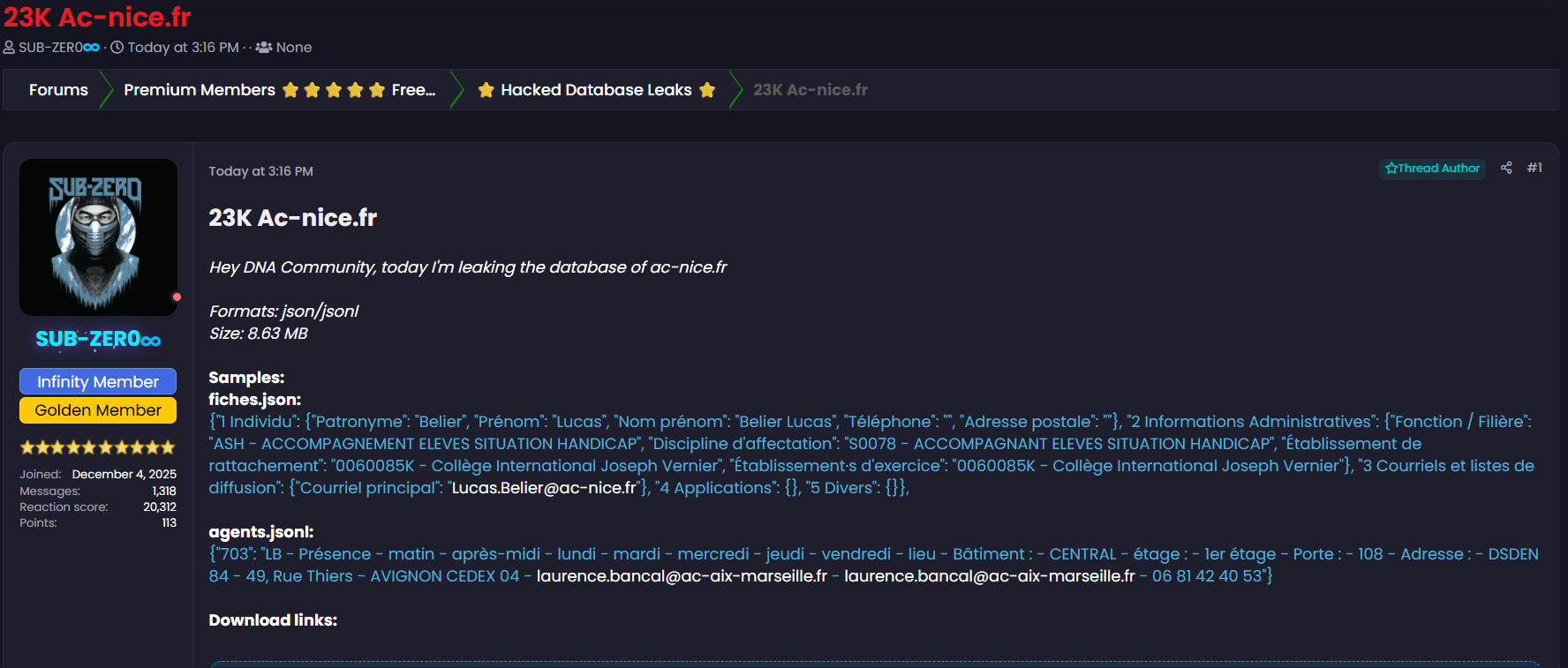This screenshot has height=668, width=1568.
Task: Click the SUB-ZERO username under the avatar
Action: click(x=98, y=339)
